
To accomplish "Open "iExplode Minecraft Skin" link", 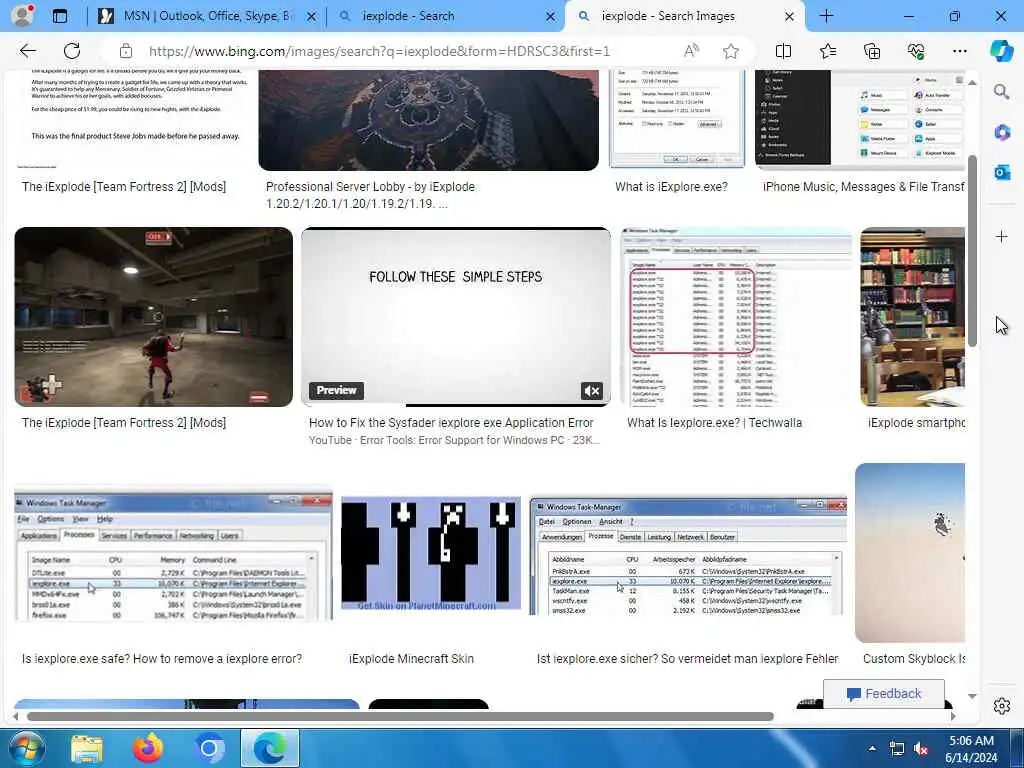I will [x=411, y=659].
